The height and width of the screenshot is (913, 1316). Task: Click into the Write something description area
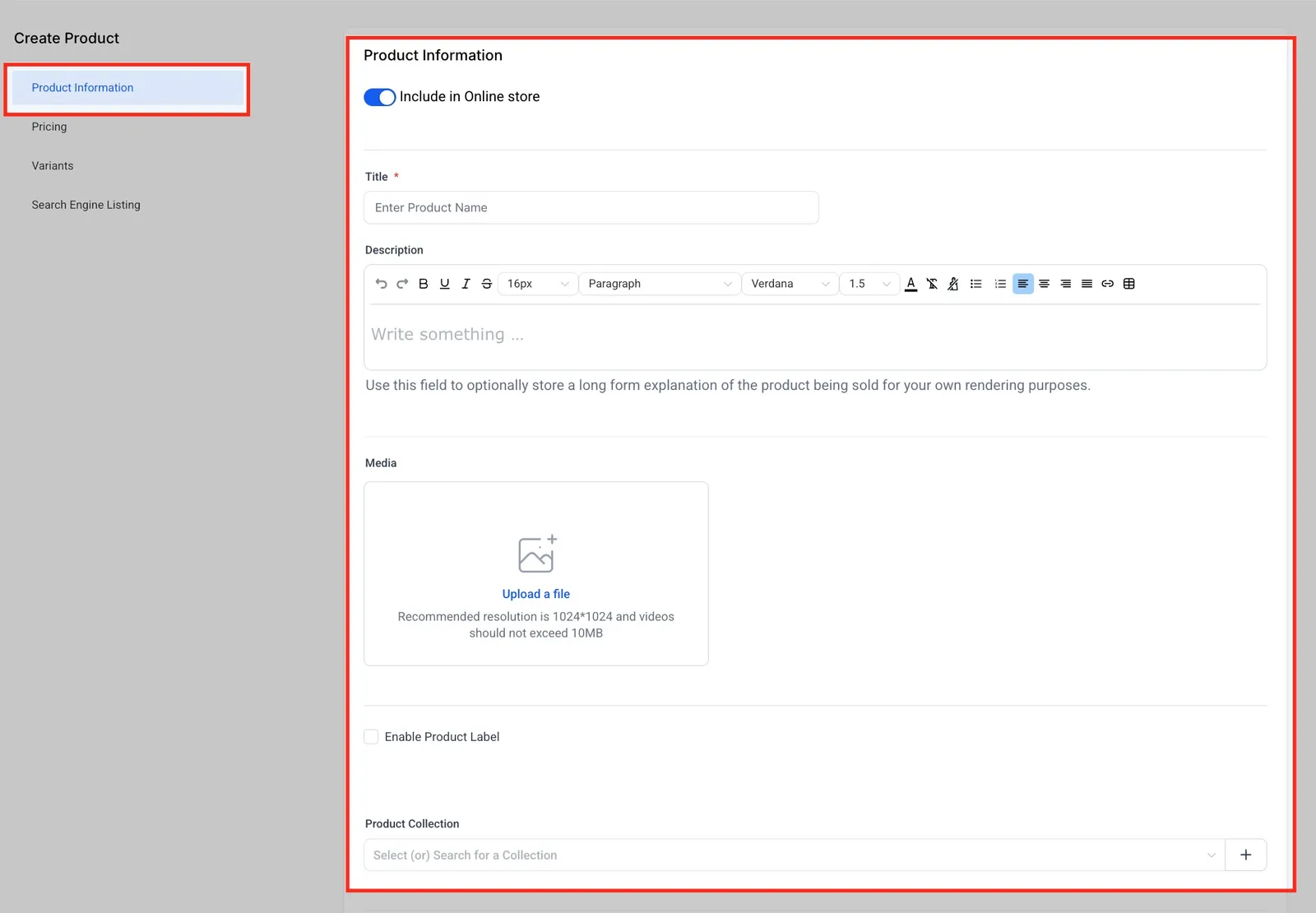coord(815,335)
